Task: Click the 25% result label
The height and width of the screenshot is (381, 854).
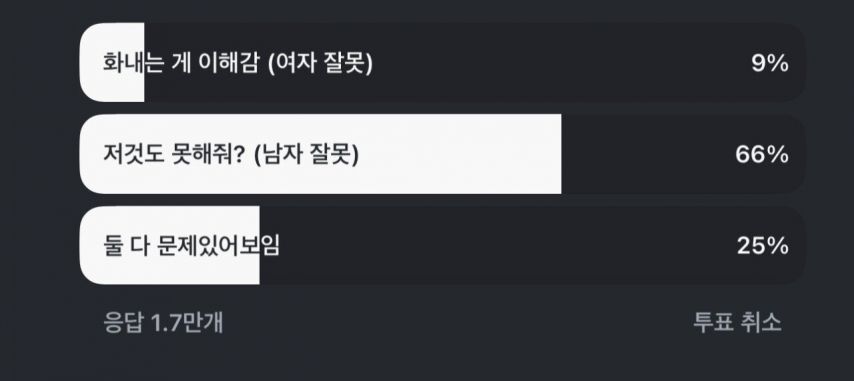Action: coord(762,247)
